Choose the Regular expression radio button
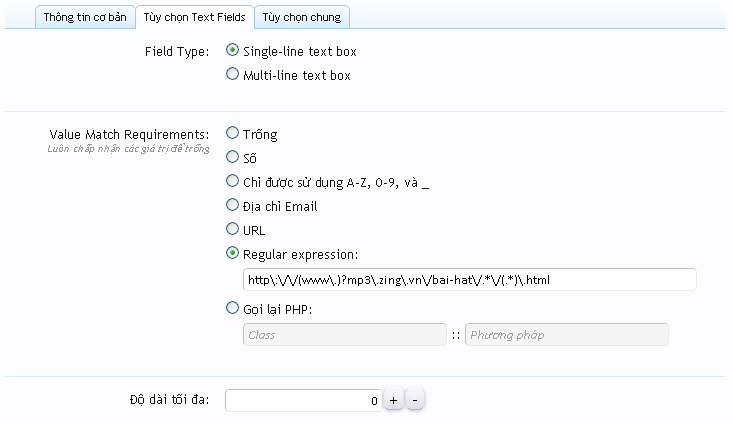The image size is (733, 424). pos(232,253)
